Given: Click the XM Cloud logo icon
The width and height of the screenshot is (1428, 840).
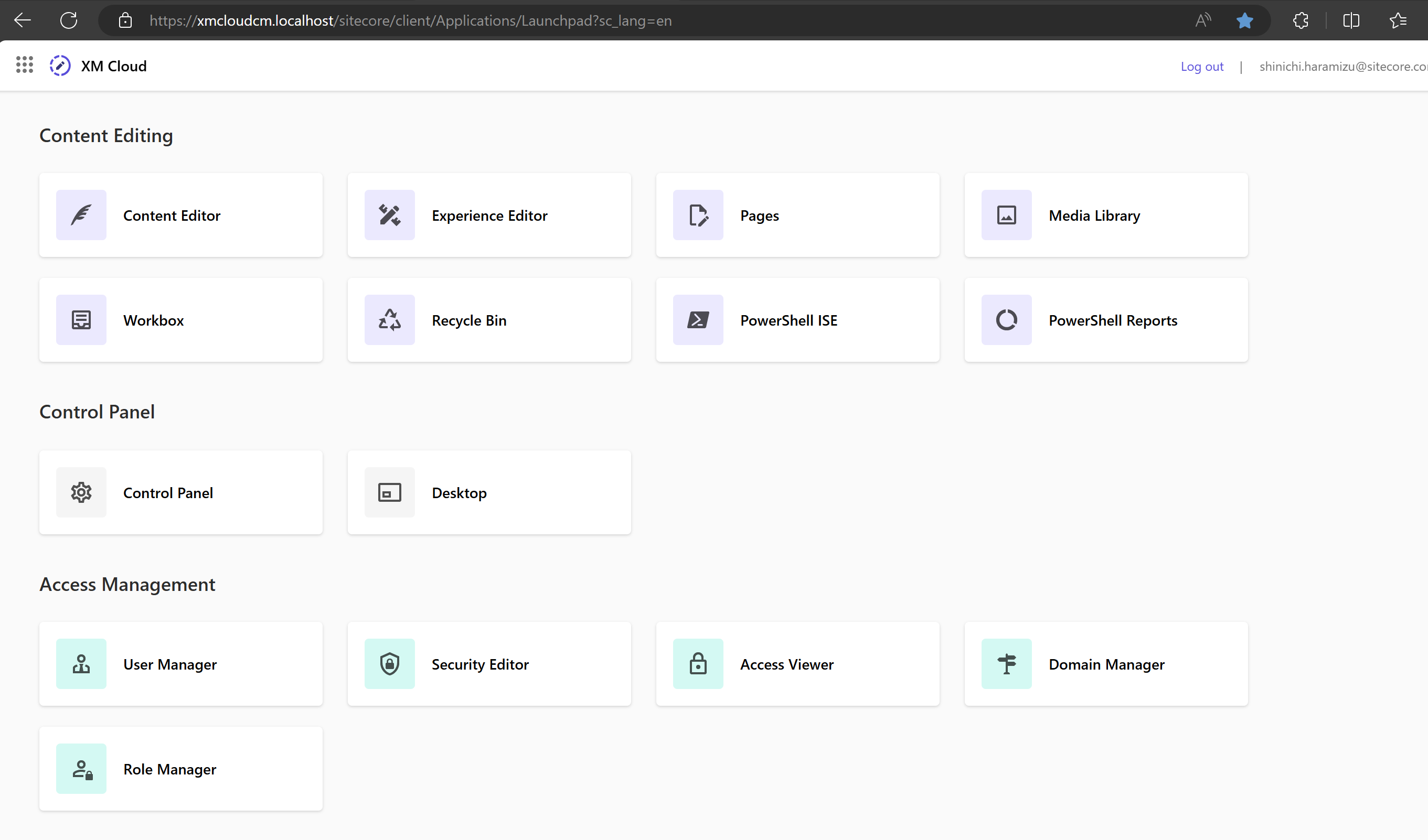Looking at the screenshot, I should point(59,66).
